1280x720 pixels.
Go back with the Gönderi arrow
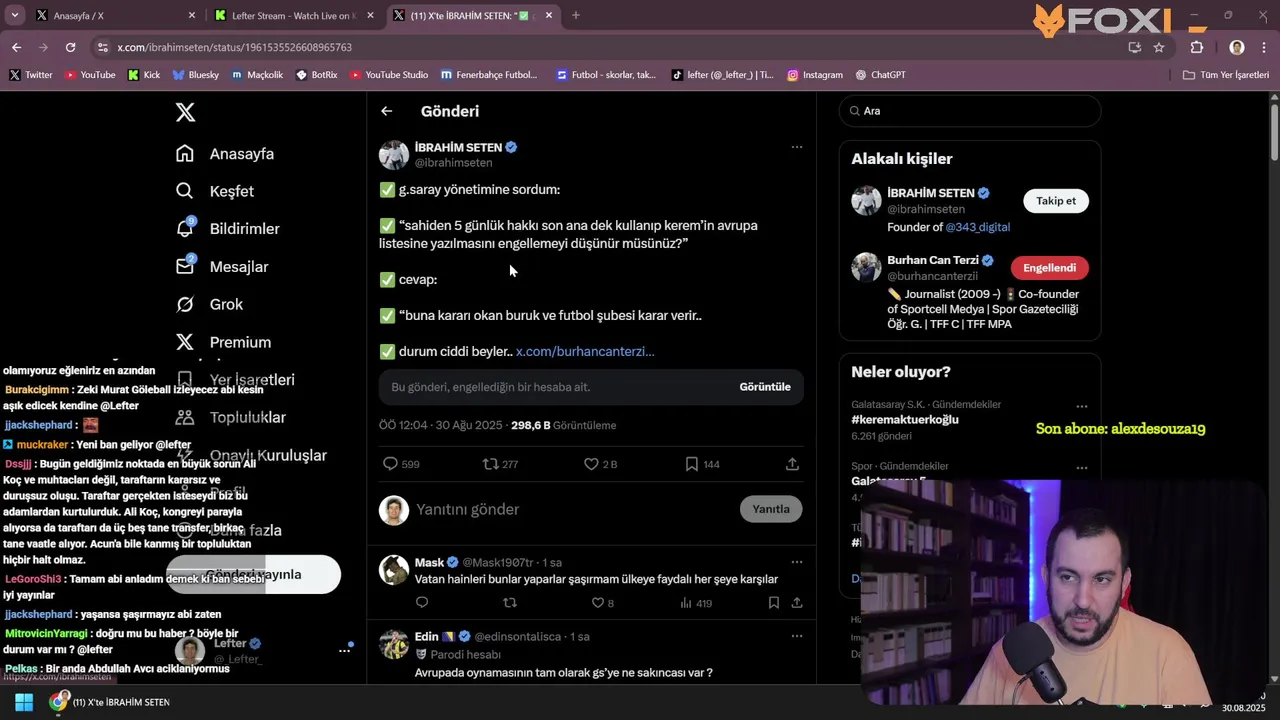[x=387, y=111]
